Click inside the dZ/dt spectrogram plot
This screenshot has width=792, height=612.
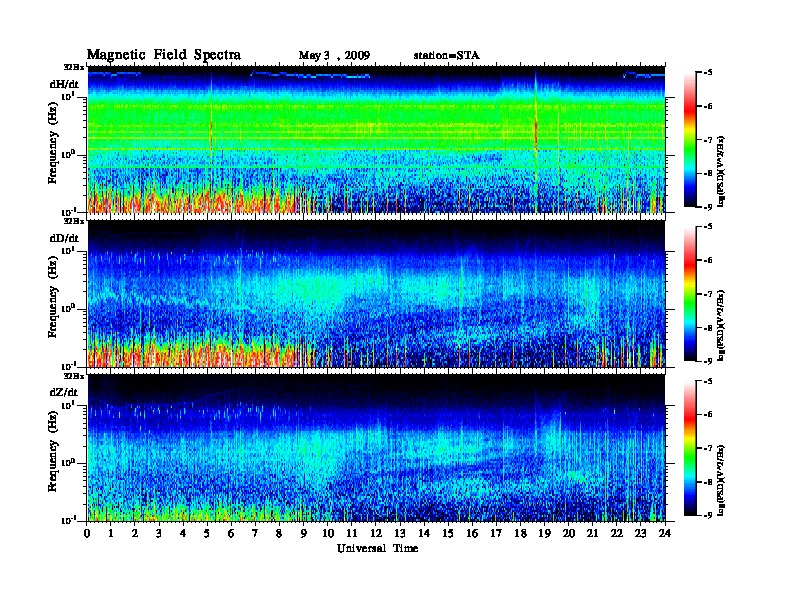click(376, 447)
